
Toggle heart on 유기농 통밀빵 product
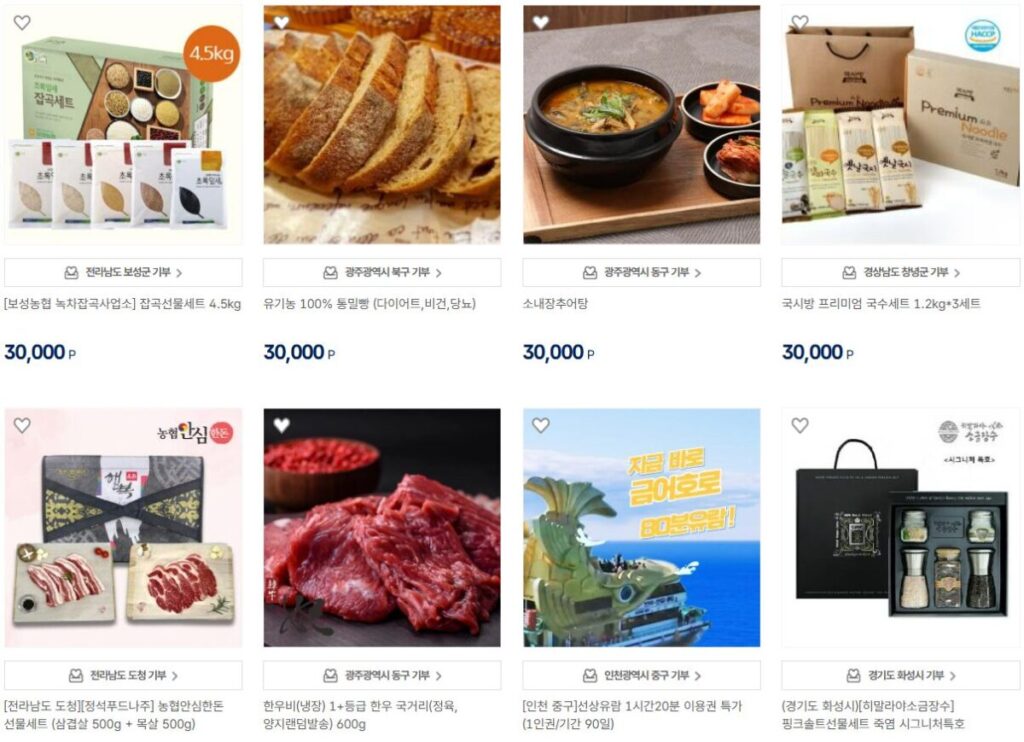(281, 23)
